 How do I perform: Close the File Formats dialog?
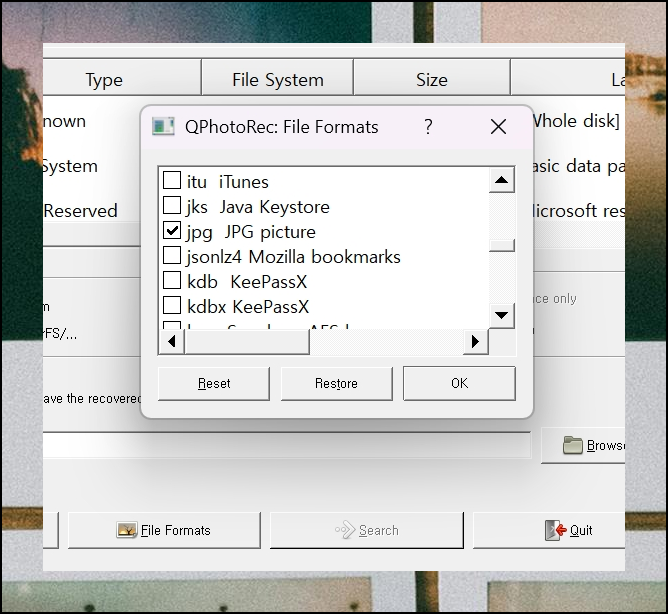tap(498, 127)
